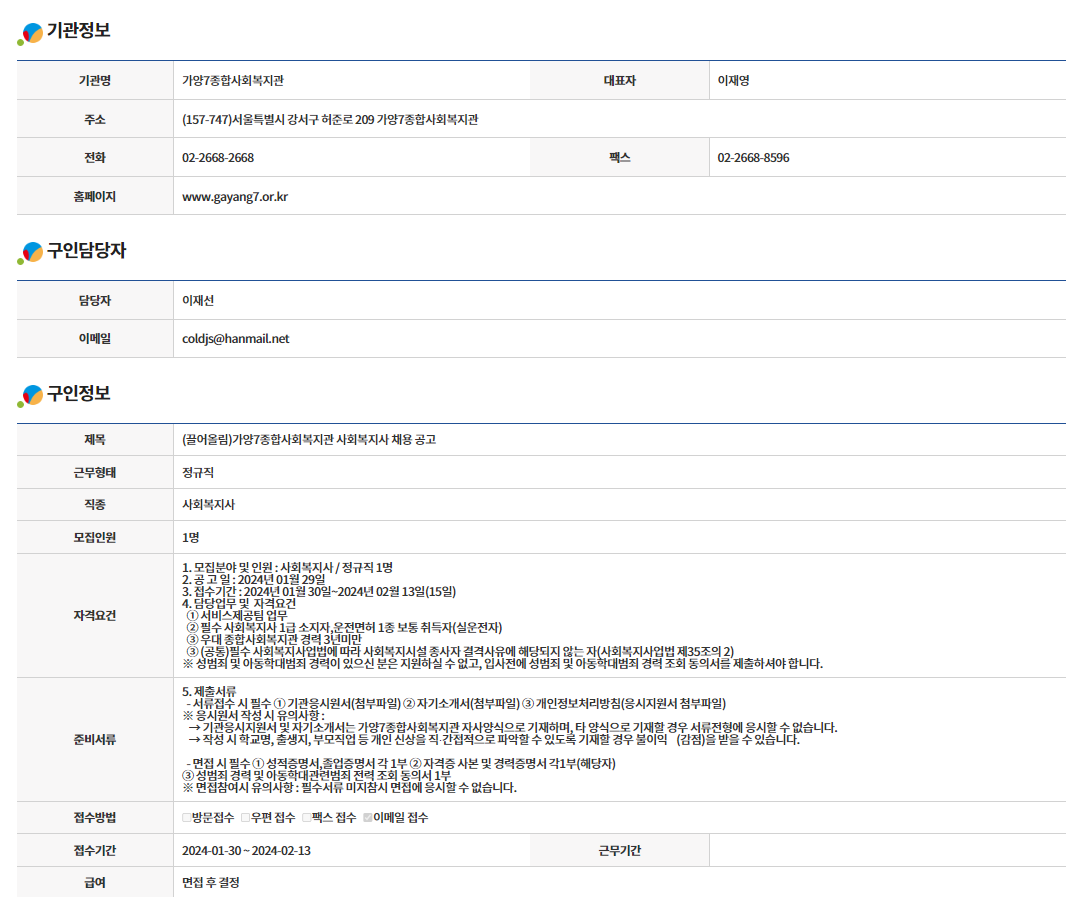Check the 방문접수 checkbox
Screen dimensions: 1083x897
[x=186, y=818]
